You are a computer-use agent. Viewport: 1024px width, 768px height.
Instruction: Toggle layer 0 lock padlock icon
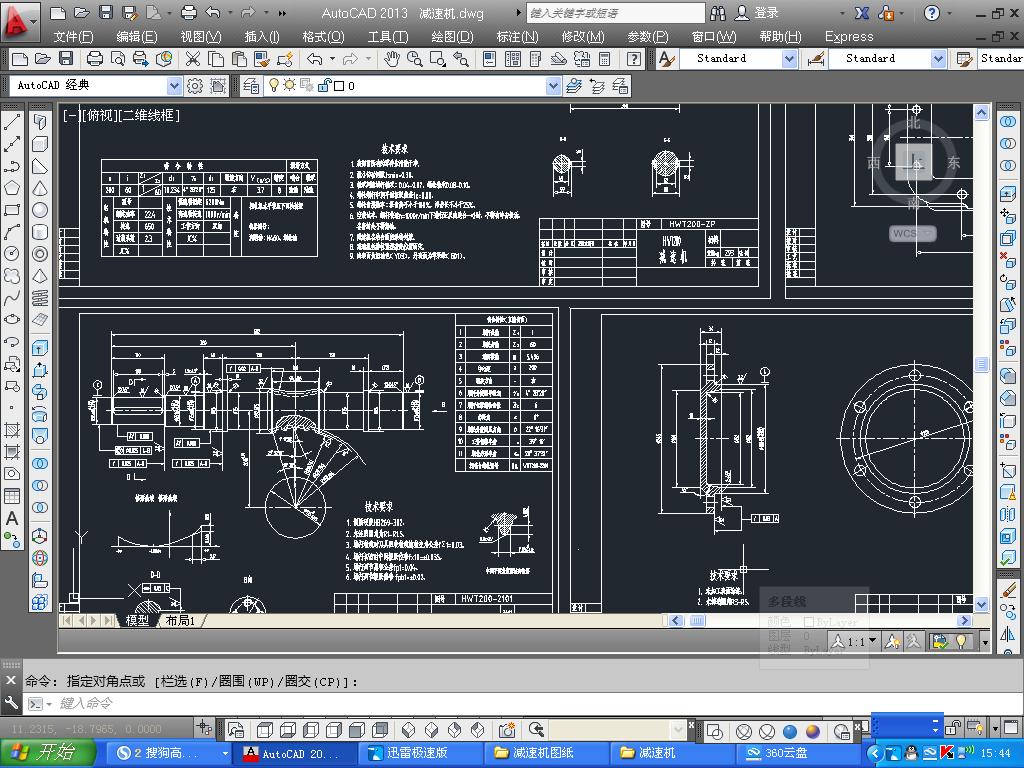[x=323, y=86]
